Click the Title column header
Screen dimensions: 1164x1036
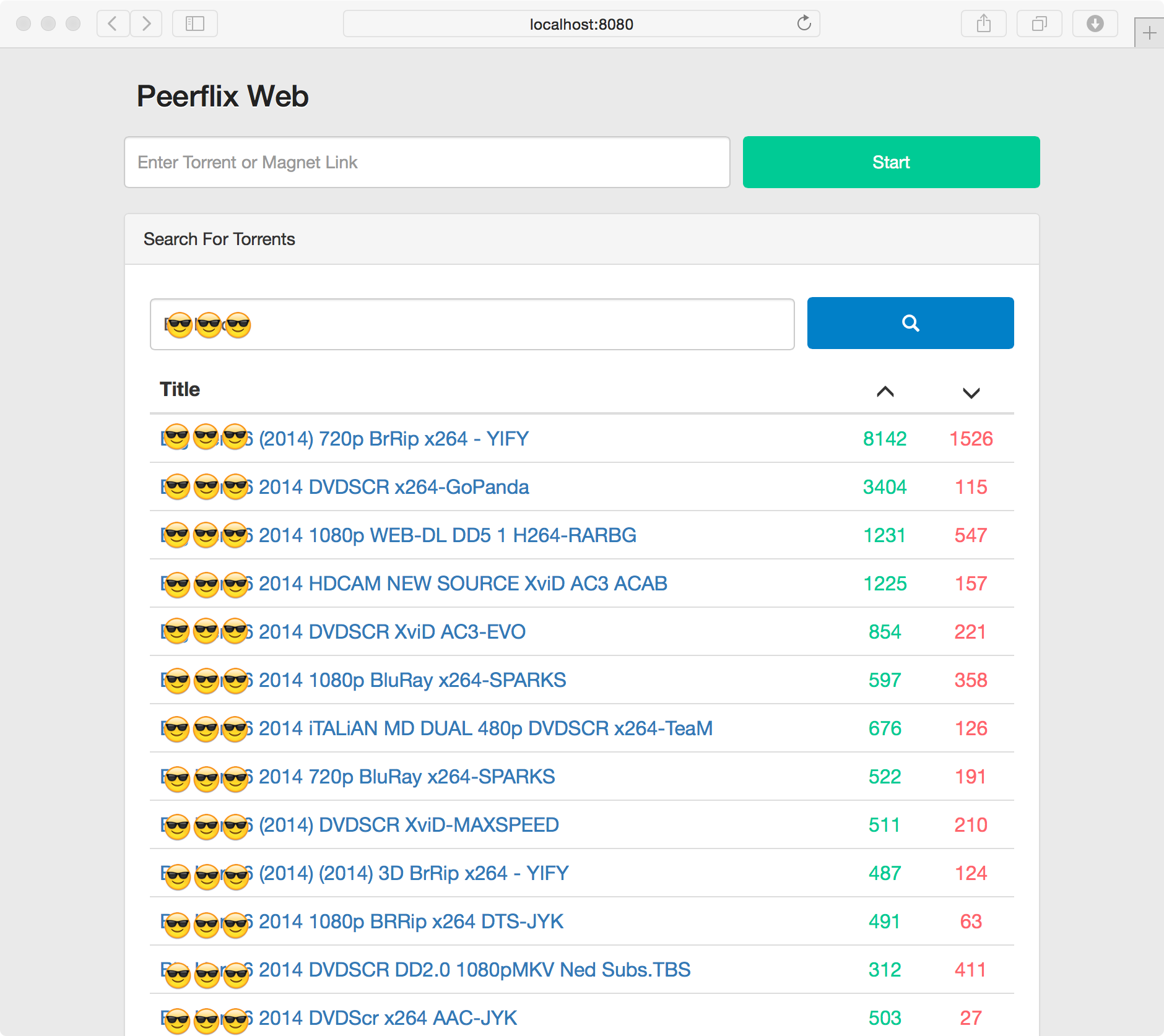click(x=180, y=389)
